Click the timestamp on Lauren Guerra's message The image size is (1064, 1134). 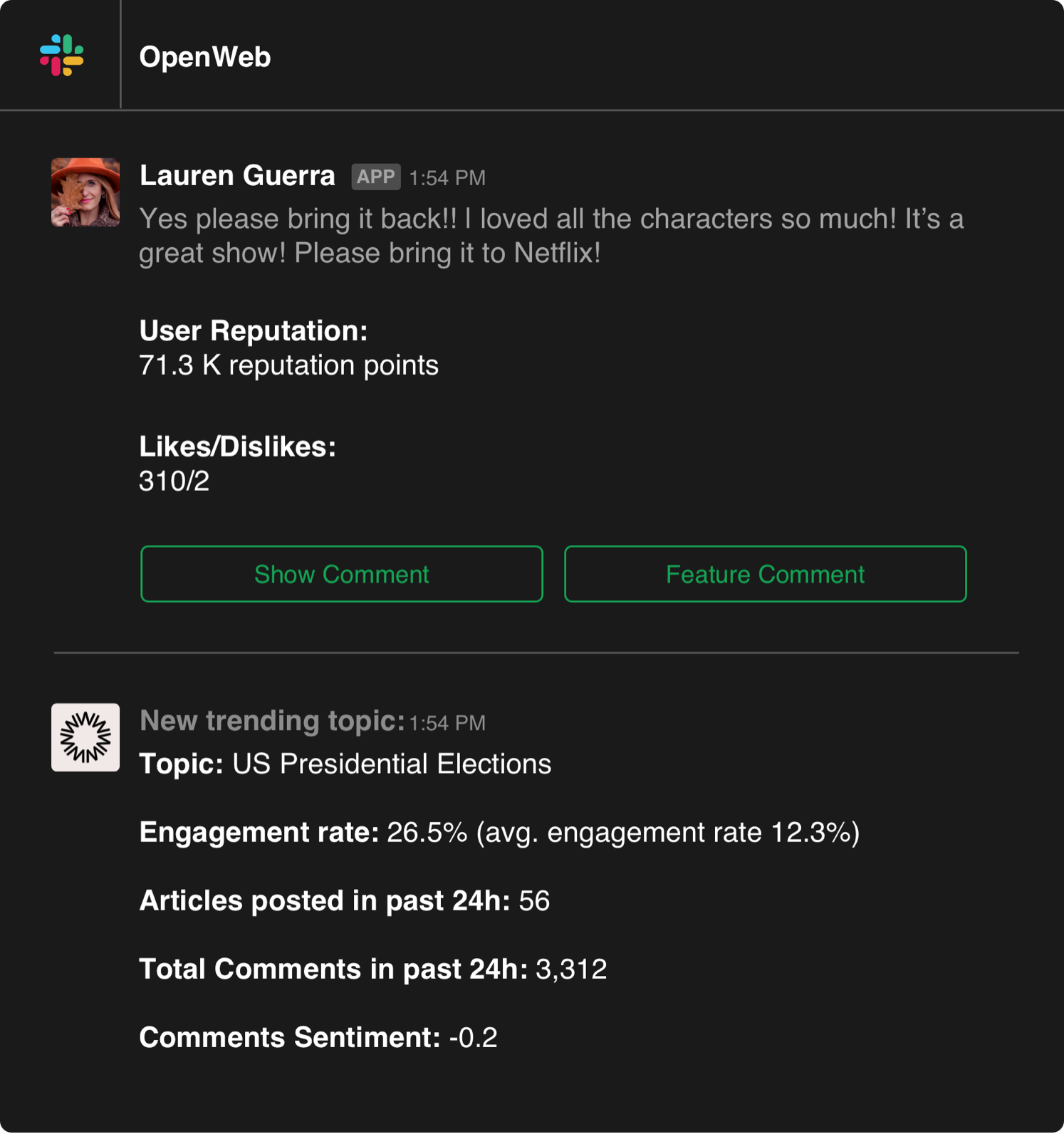click(x=447, y=178)
